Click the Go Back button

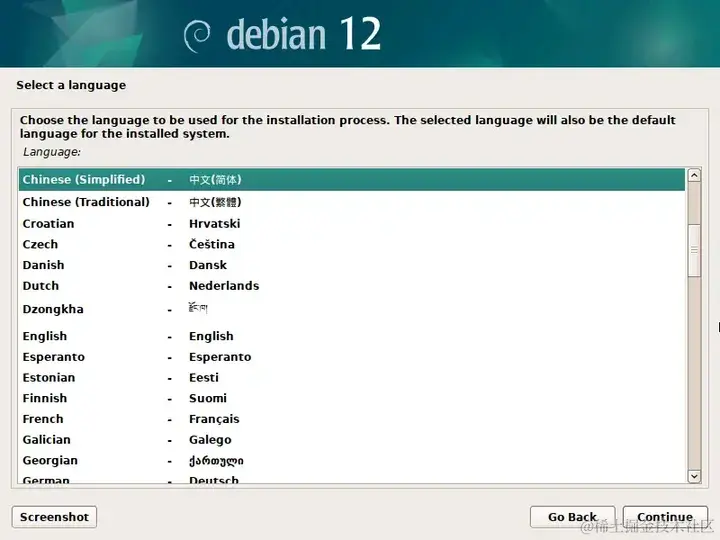(x=572, y=517)
